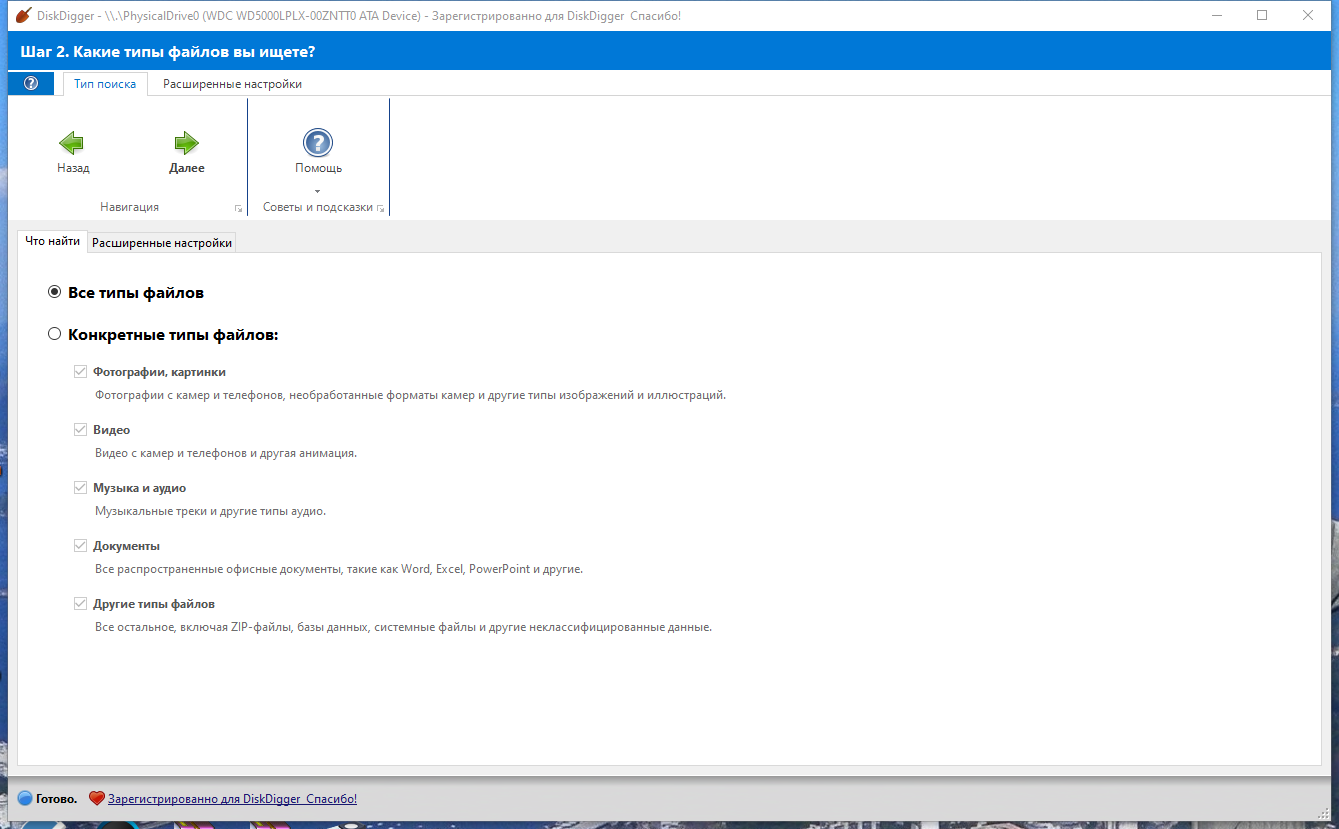1339x829 pixels.
Task: Toggle the Видео checkbox
Action: (x=80, y=430)
